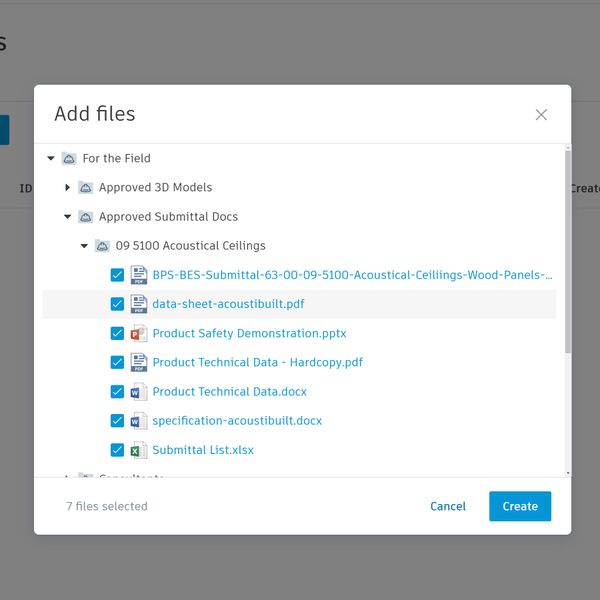This screenshot has height=600, width=600.
Task: Uncheck the data-sheet-acoustibuilt.pdf checkbox
Action: 117,304
